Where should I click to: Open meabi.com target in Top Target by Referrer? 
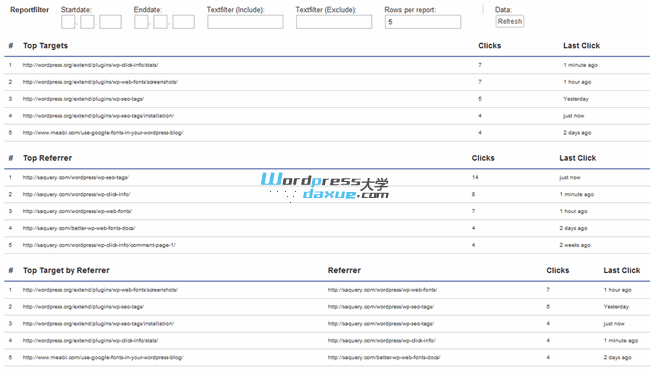103,357
